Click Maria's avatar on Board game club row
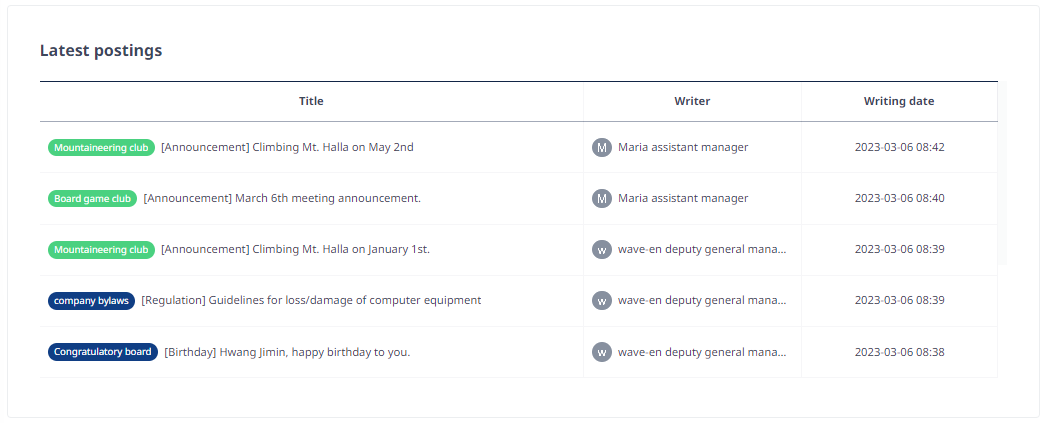1045x423 pixels. (x=602, y=199)
